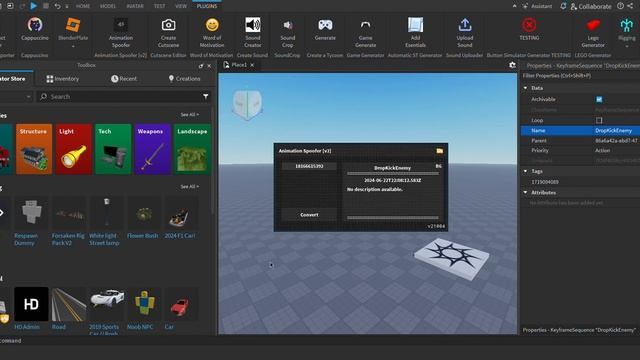
Task: Select the Noob NPC model thumbnail
Action: click(x=144, y=304)
